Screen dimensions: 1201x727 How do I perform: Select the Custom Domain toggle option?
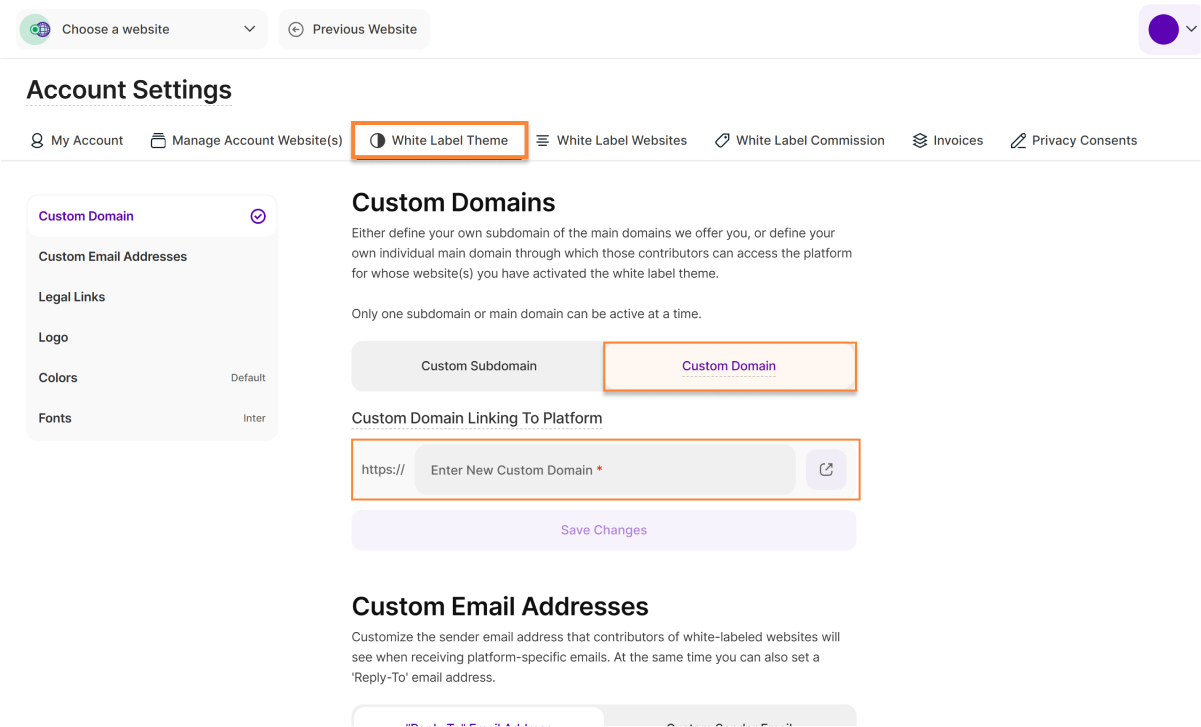(x=729, y=366)
